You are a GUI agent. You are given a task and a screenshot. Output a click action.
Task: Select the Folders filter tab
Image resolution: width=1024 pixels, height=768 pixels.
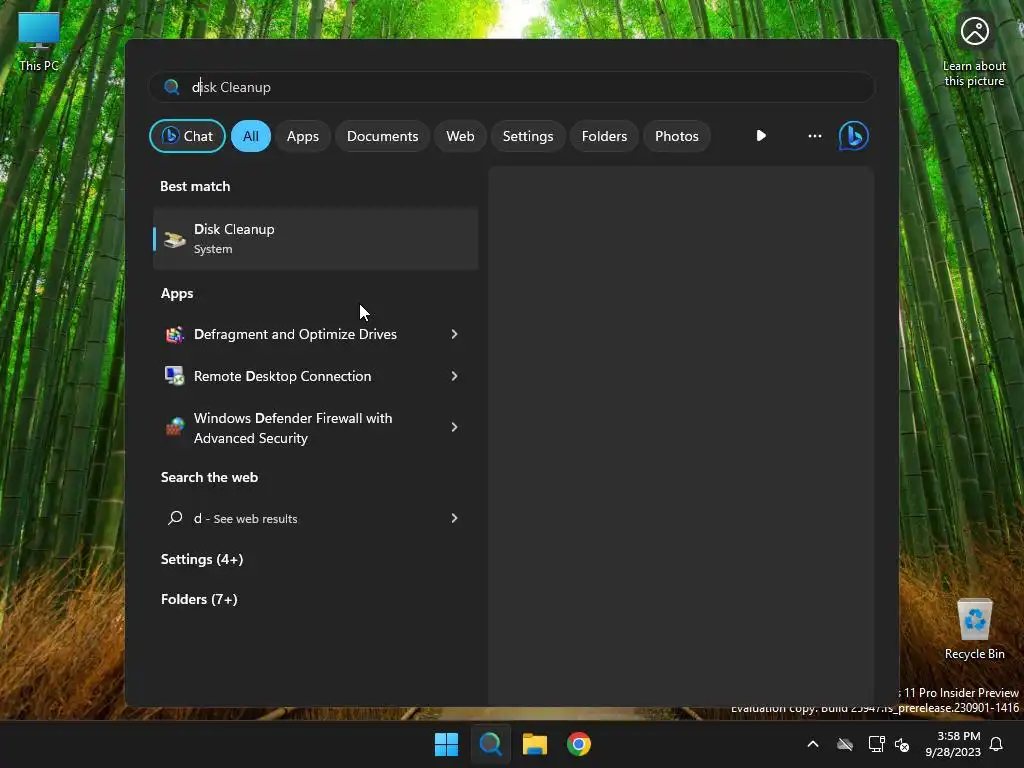[x=604, y=136]
